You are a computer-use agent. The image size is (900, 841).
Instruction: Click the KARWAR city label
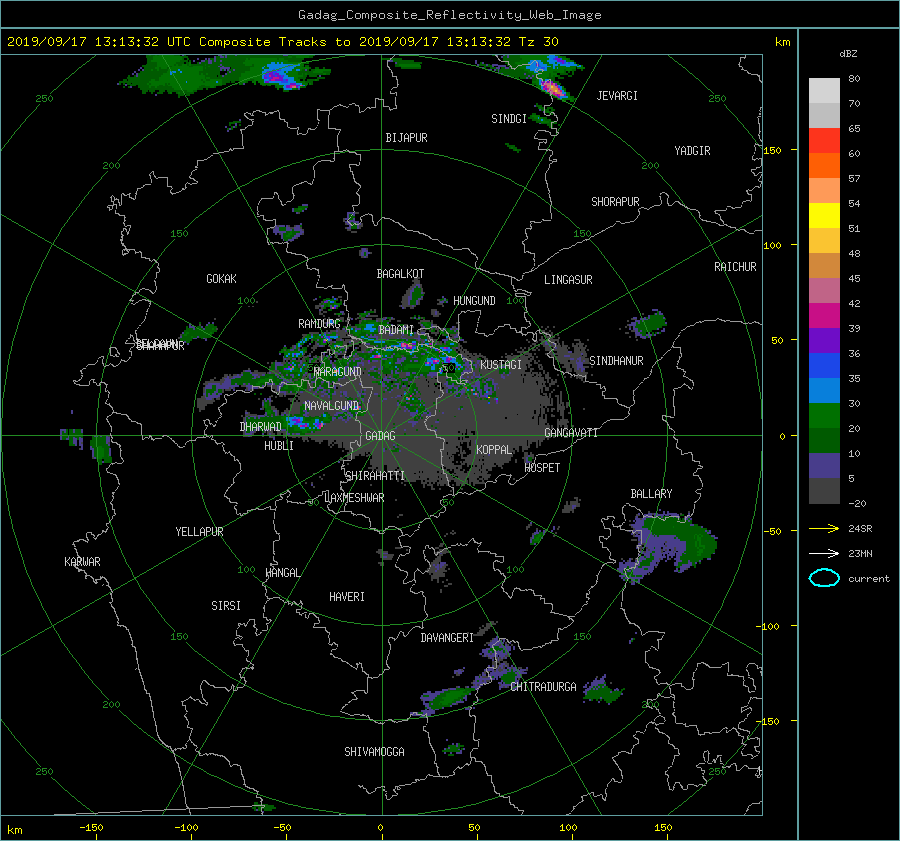pyautogui.click(x=82, y=562)
